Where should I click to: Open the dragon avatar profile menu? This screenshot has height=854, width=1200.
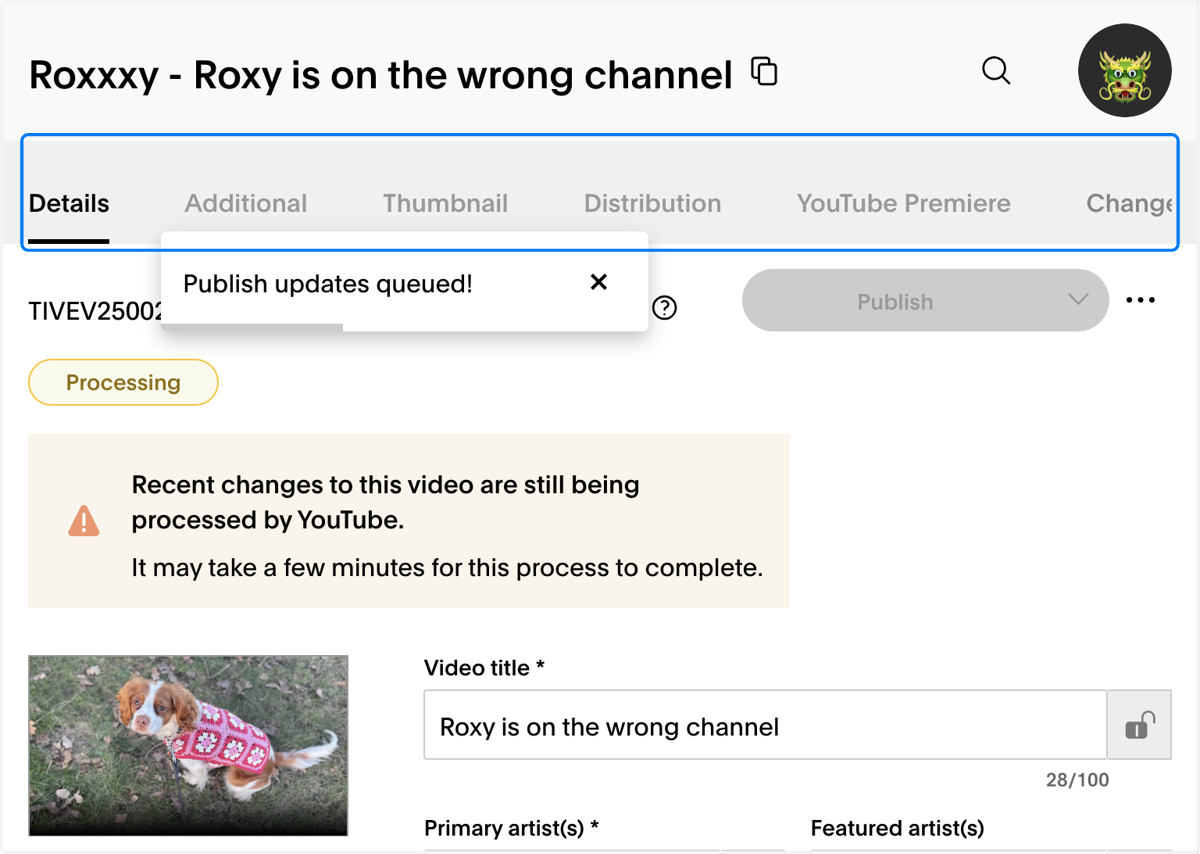(1125, 71)
